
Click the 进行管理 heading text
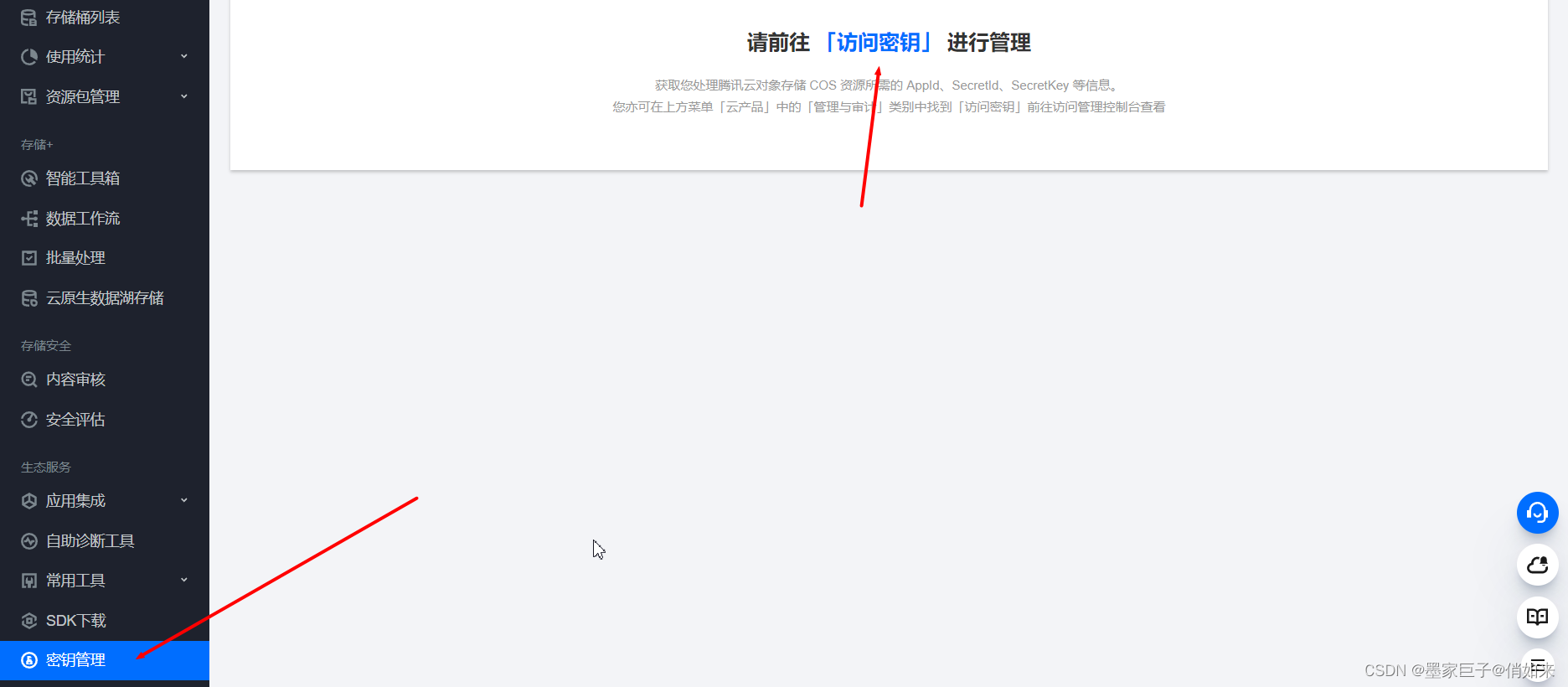pyautogui.click(x=988, y=43)
